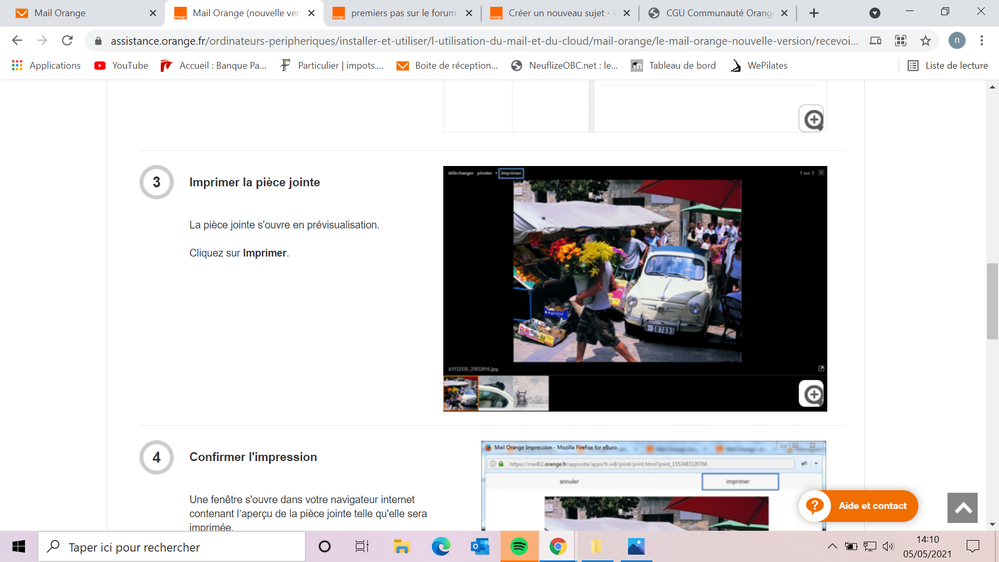The width and height of the screenshot is (999, 562).
Task: Open a new browser tab
Action: point(814,13)
